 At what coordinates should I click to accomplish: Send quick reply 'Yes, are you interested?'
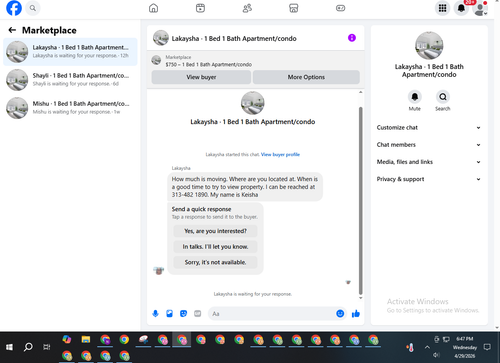click(x=215, y=231)
